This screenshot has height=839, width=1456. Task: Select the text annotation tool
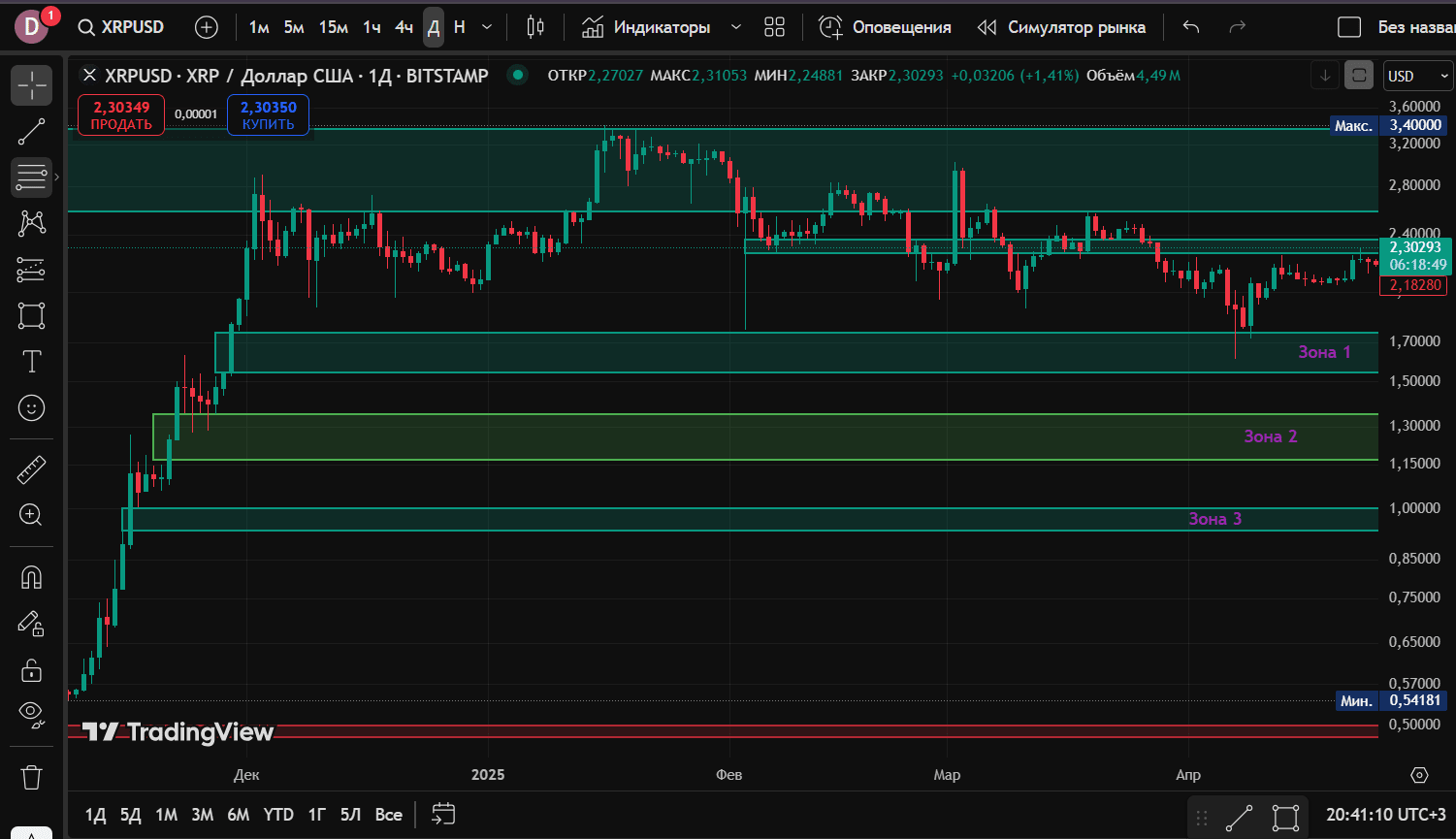point(31,362)
